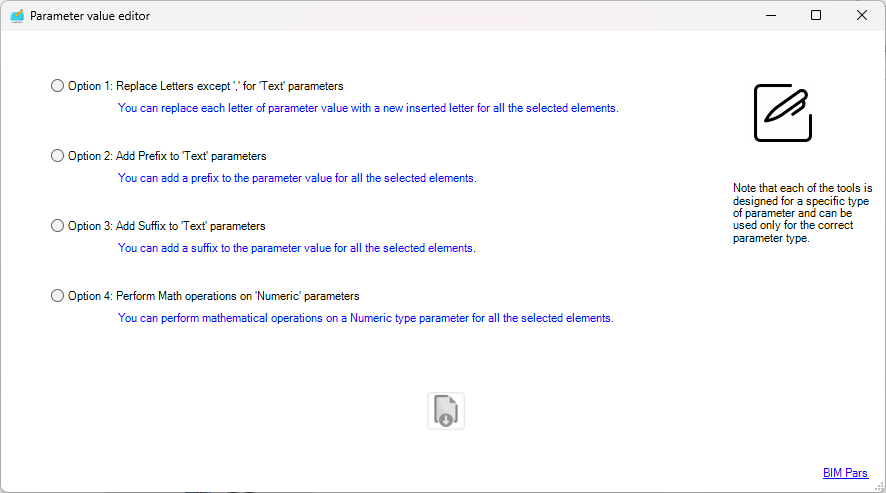Screen dimensions: 886x493
Task: Pick Option 4: Perform Math operations radio
Action: tap(57, 296)
